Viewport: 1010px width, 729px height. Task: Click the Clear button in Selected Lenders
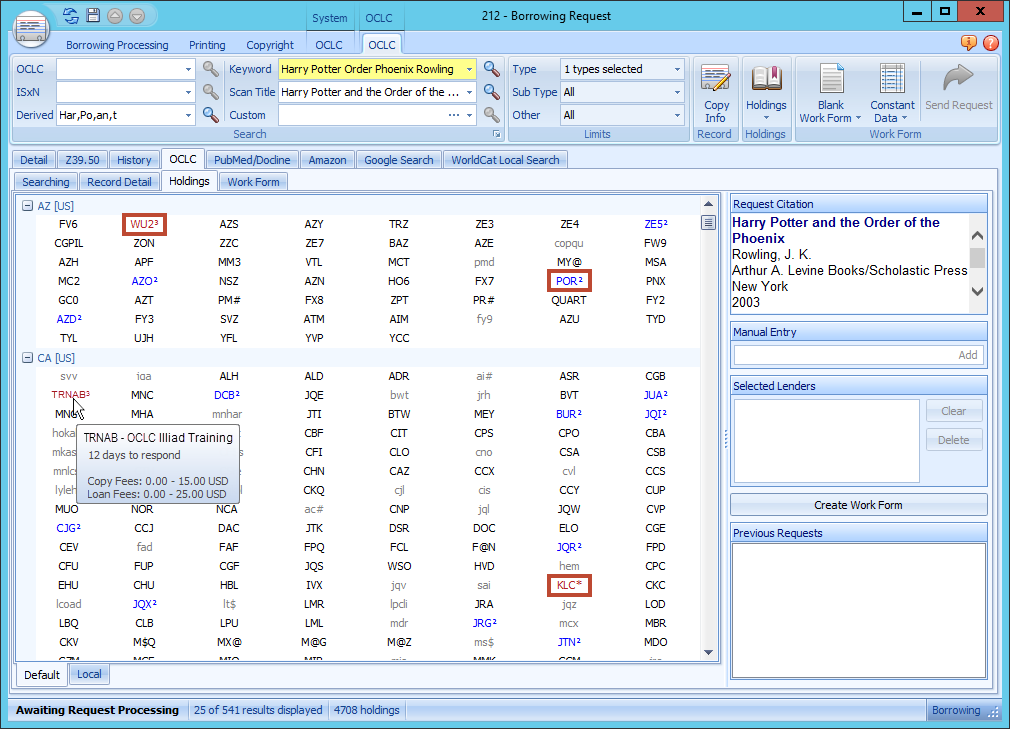(x=954, y=411)
